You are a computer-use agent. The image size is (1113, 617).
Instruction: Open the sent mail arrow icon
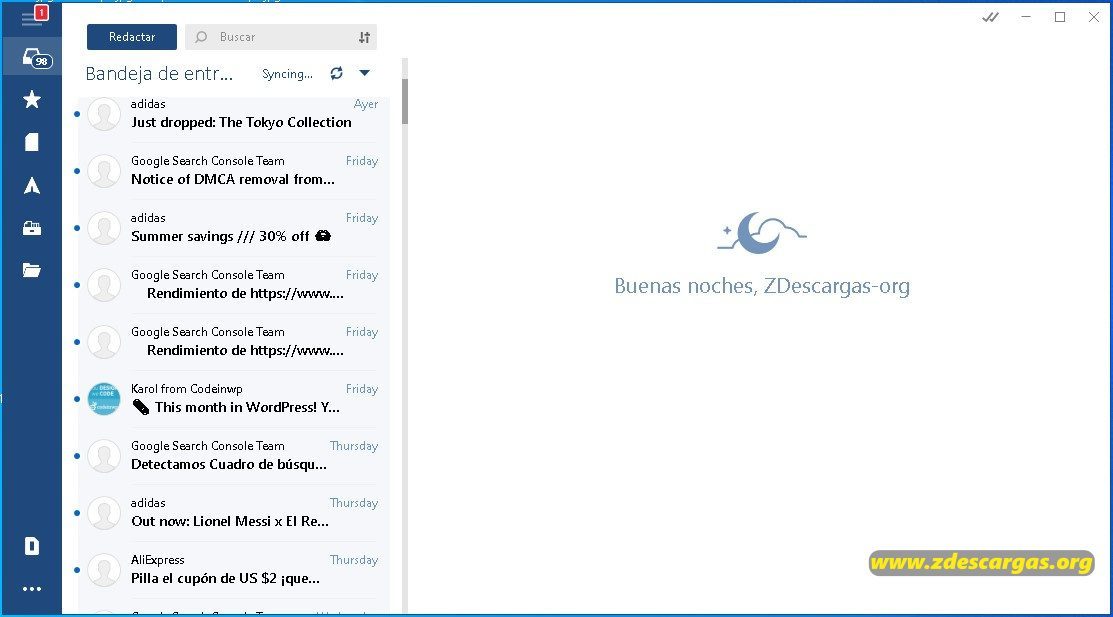tap(32, 186)
